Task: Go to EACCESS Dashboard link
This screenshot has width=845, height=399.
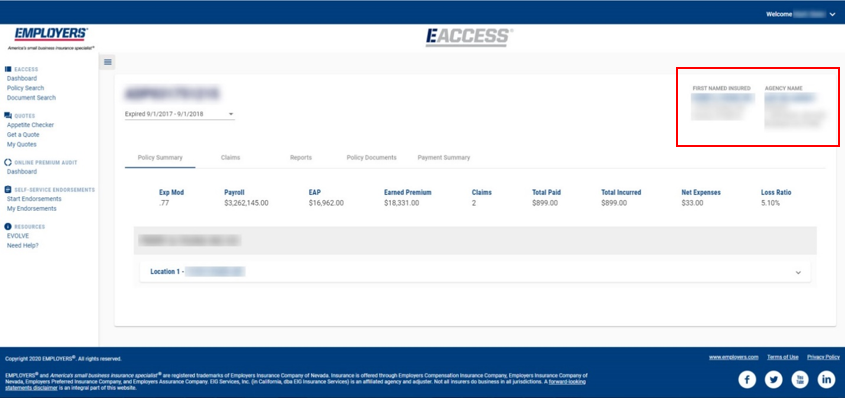Action: pos(22,79)
